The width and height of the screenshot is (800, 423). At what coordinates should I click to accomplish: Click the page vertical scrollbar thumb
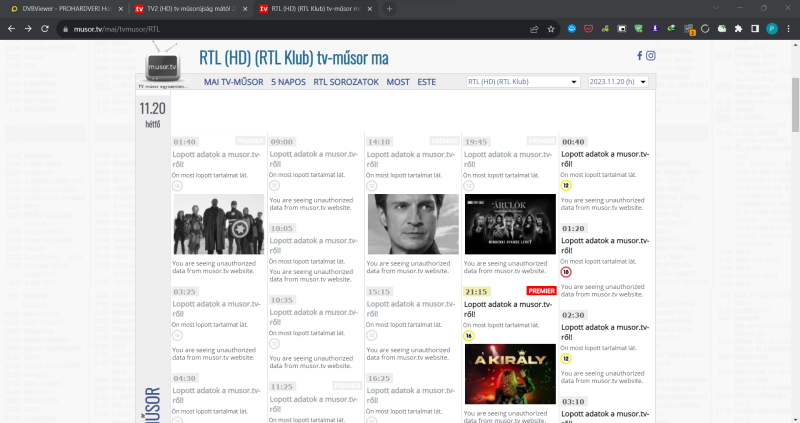tap(795, 104)
